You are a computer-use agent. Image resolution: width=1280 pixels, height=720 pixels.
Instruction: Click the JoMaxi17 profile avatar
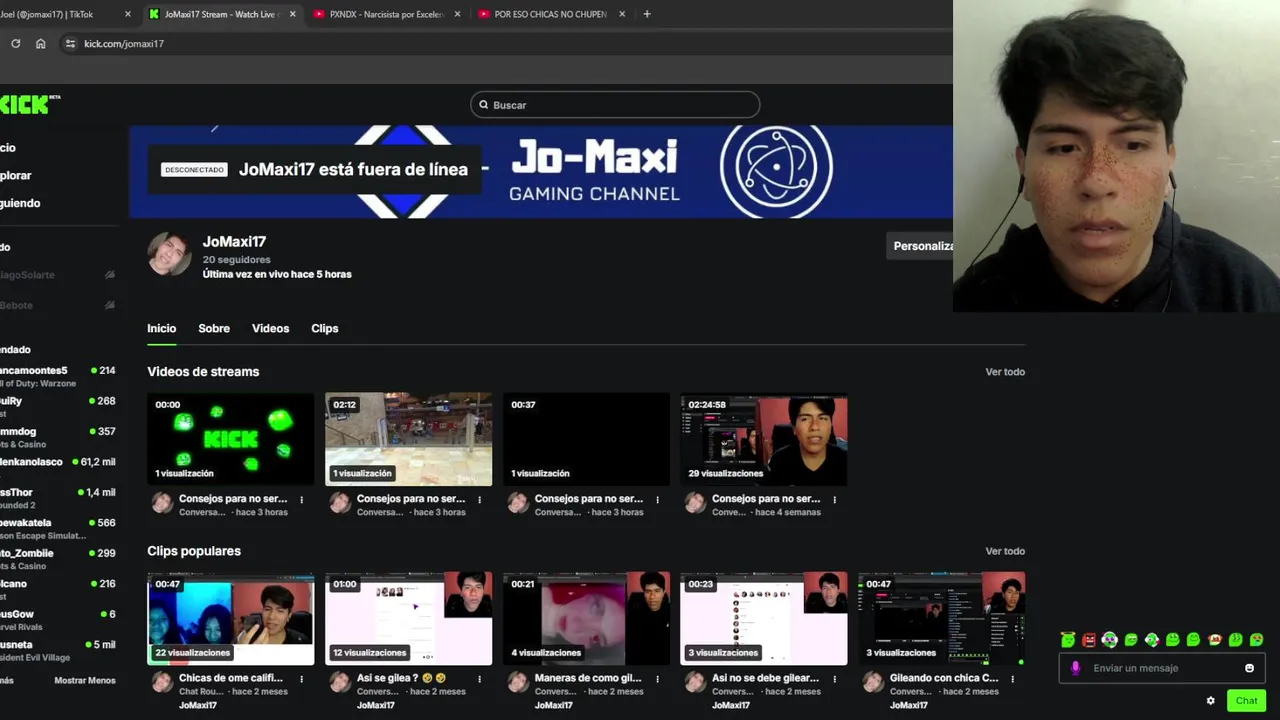click(169, 254)
